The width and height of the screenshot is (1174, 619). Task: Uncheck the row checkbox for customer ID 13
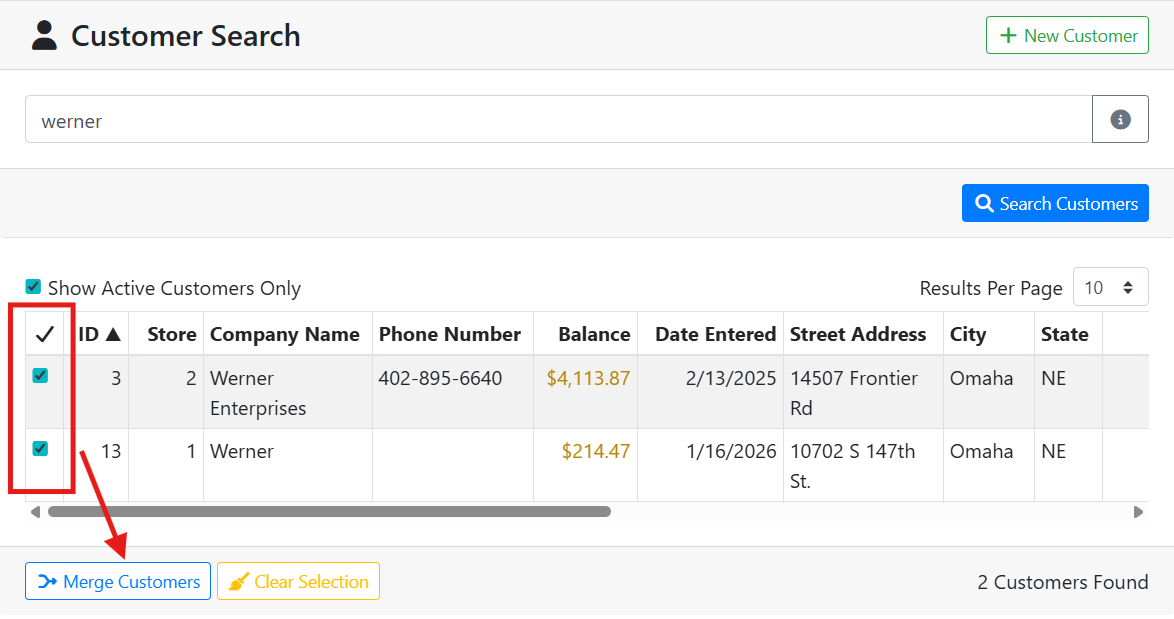40,449
